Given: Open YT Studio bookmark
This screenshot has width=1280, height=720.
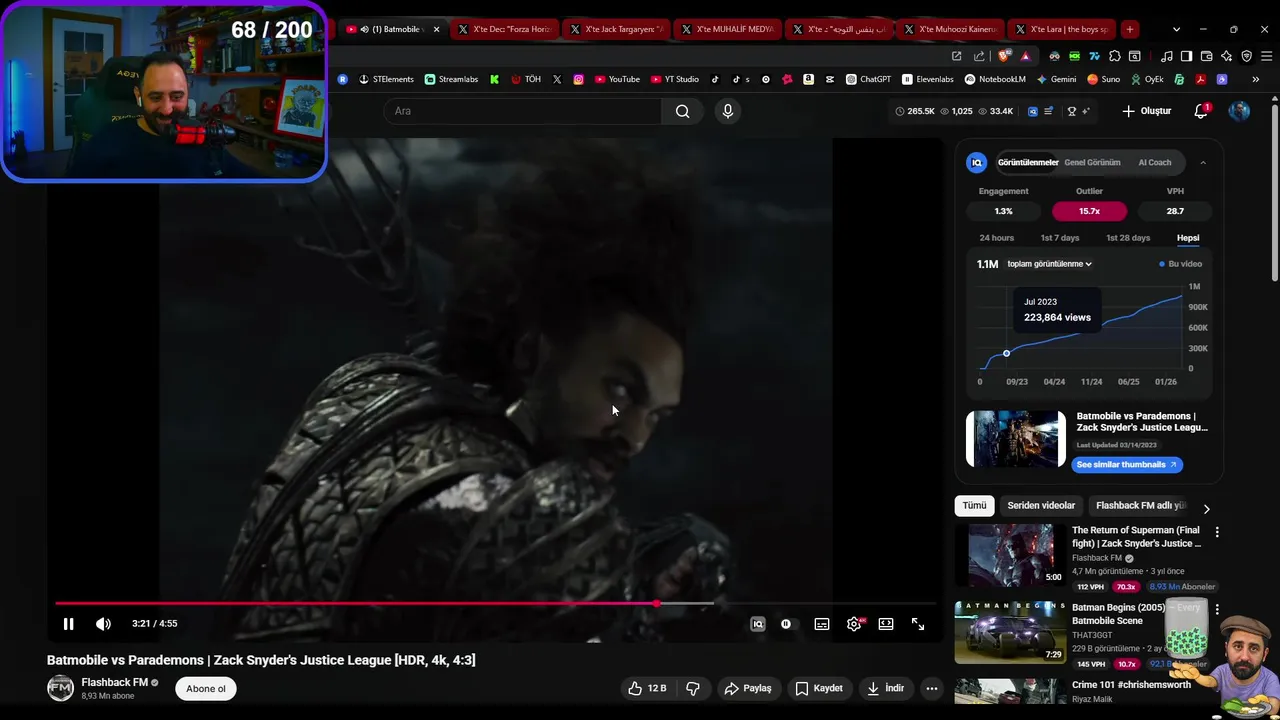Looking at the screenshot, I should click(x=675, y=79).
